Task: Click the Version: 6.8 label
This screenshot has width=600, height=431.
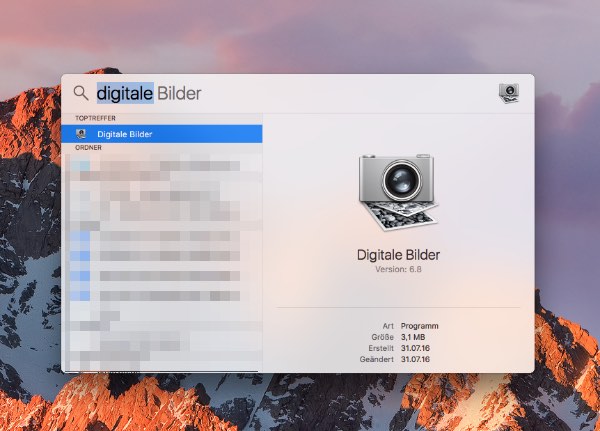Action: coord(398,269)
